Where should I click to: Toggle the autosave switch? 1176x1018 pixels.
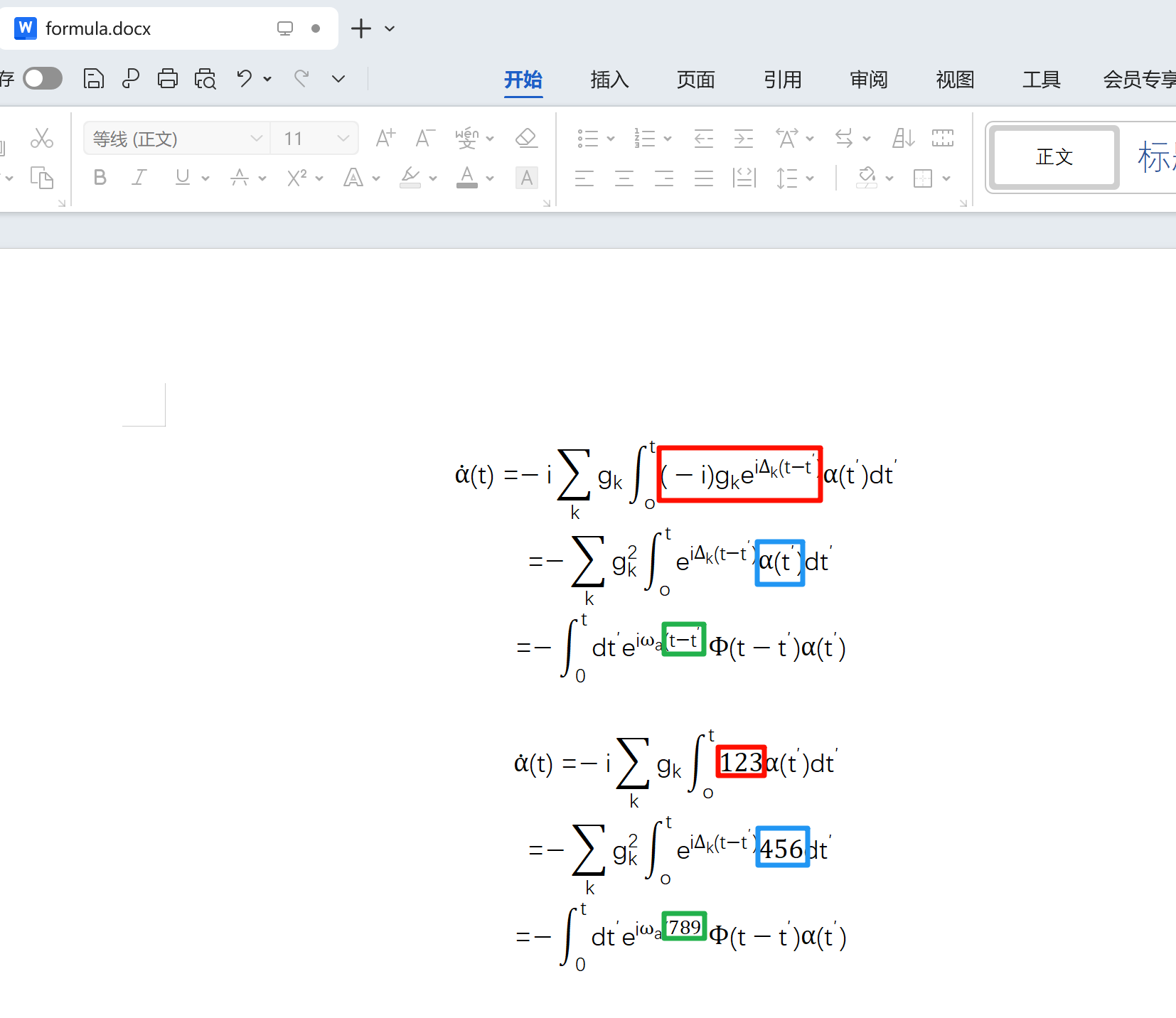click(43, 78)
